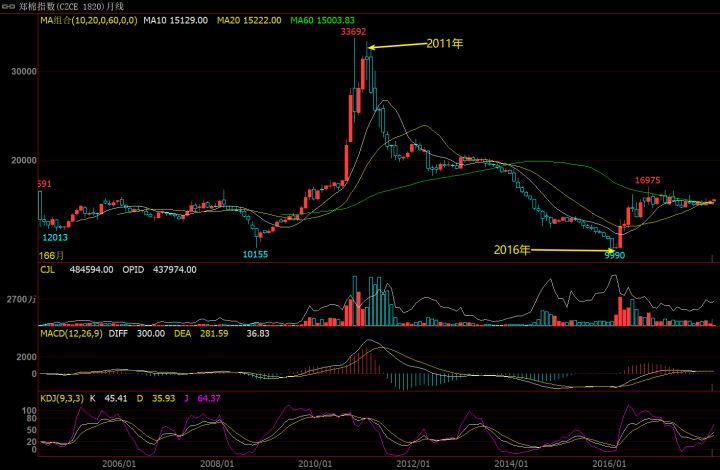Open the CJL volume indicator label
This screenshot has height=470, width=720.
pyautogui.click(x=48, y=270)
